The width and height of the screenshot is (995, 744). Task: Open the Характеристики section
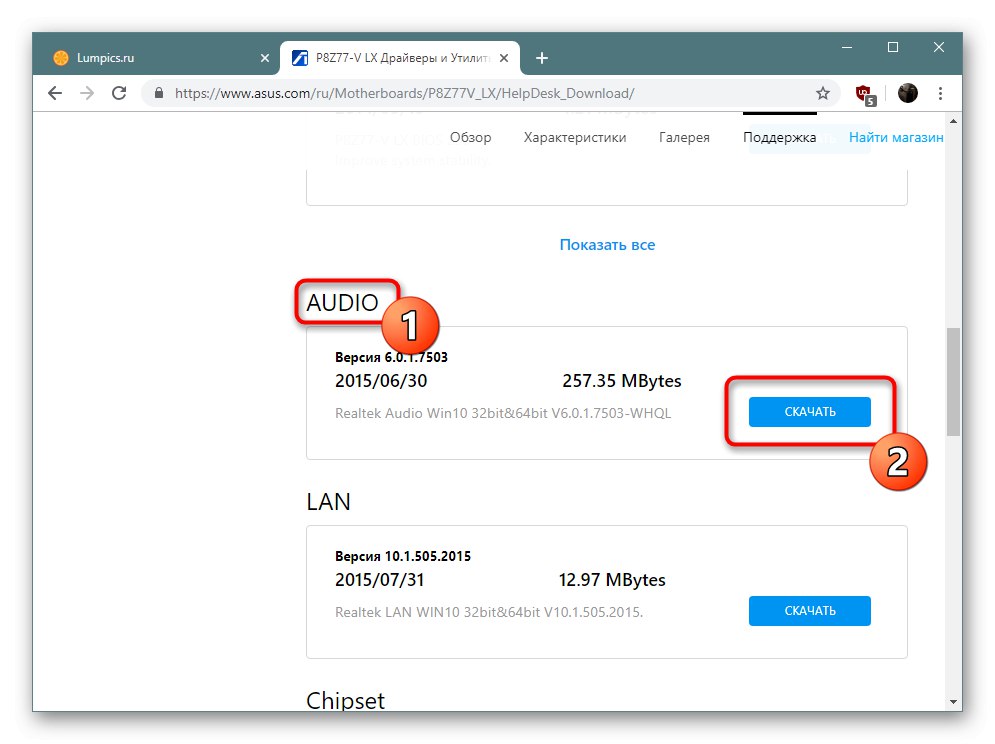(574, 137)
